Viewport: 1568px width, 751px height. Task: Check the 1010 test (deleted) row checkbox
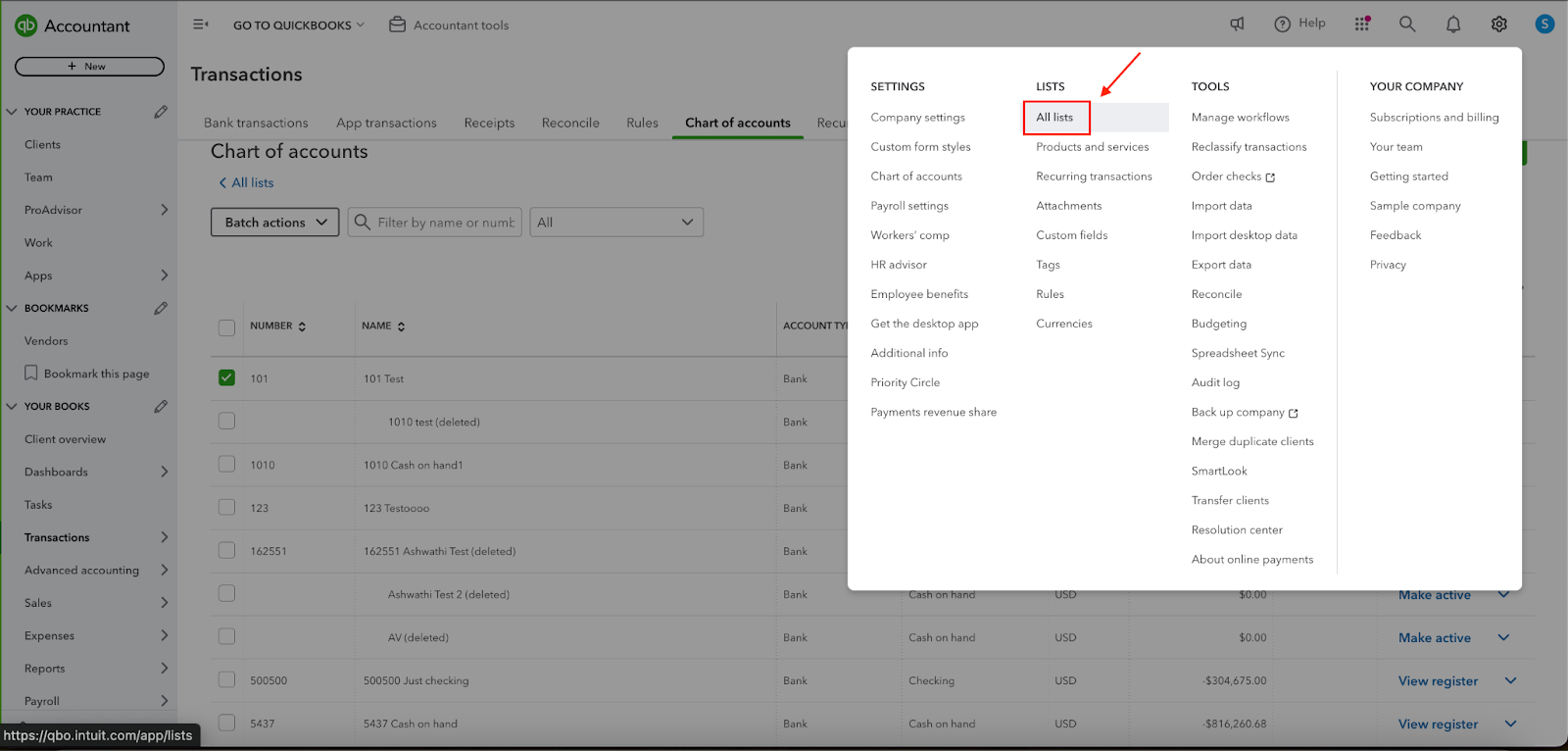[226, 421]
